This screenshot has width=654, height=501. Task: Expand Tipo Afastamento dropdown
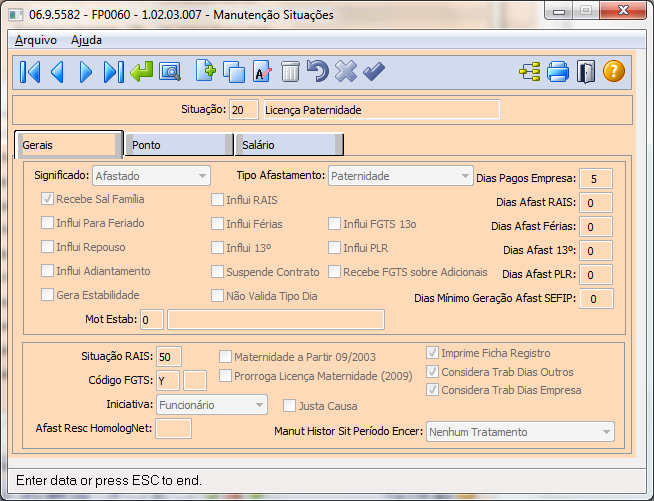pos(400,176)
